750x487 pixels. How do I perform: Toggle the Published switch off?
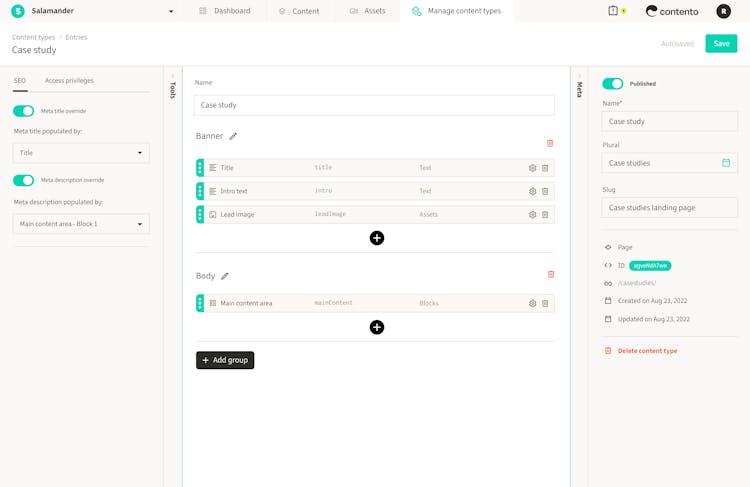tap(612, 84)
